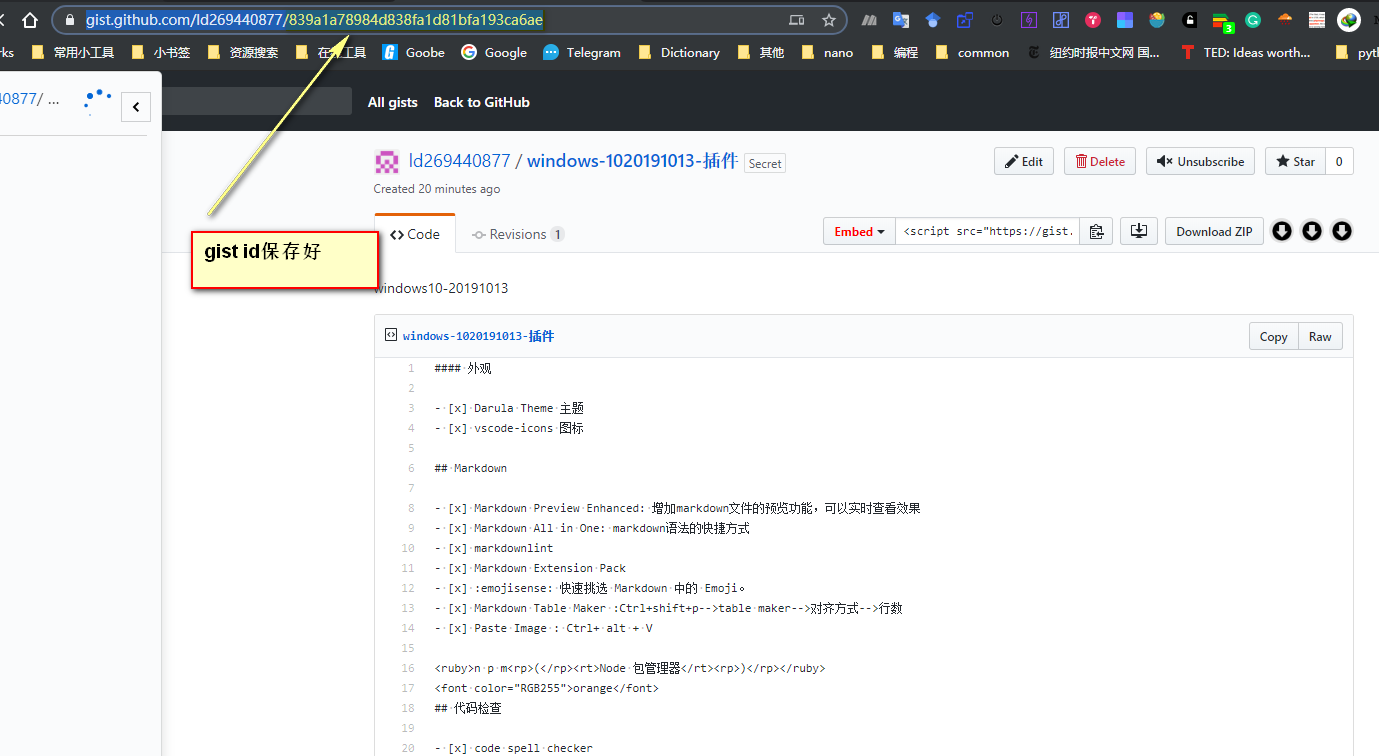Open the 常用小工具 bookmark folder
Viewport: 1379px width, 756px height.
73,52
